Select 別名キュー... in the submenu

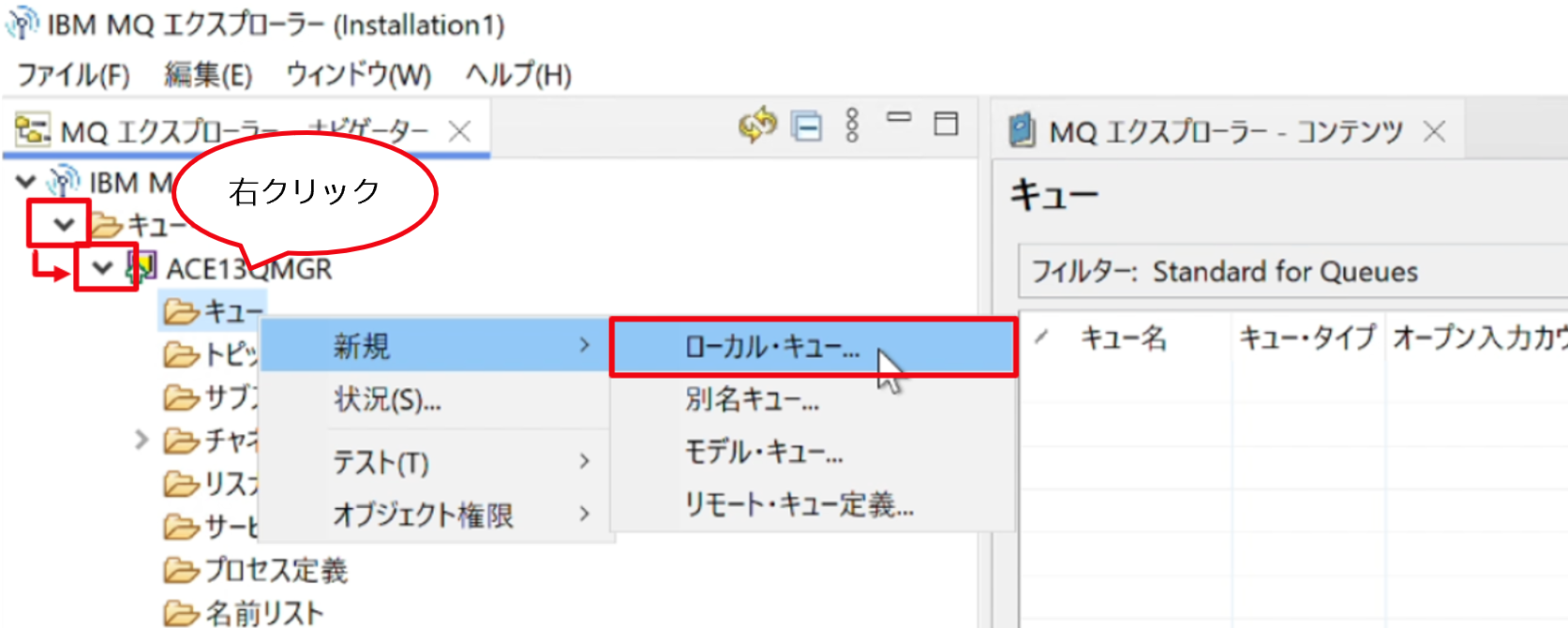click(x=813, y=400)
